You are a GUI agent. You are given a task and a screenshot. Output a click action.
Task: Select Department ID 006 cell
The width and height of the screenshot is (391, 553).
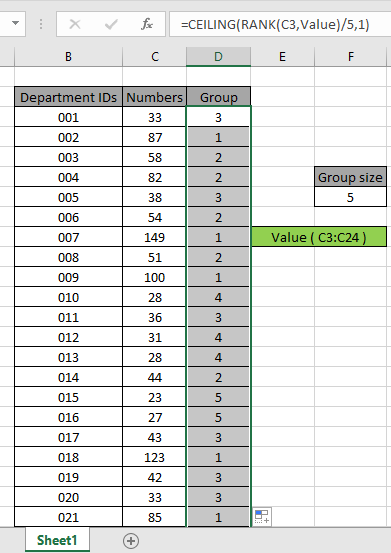coord(68,217)
